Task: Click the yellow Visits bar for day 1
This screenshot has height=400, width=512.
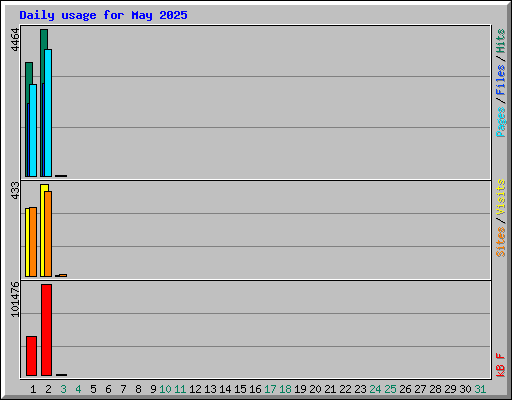Action: (27, 242)
